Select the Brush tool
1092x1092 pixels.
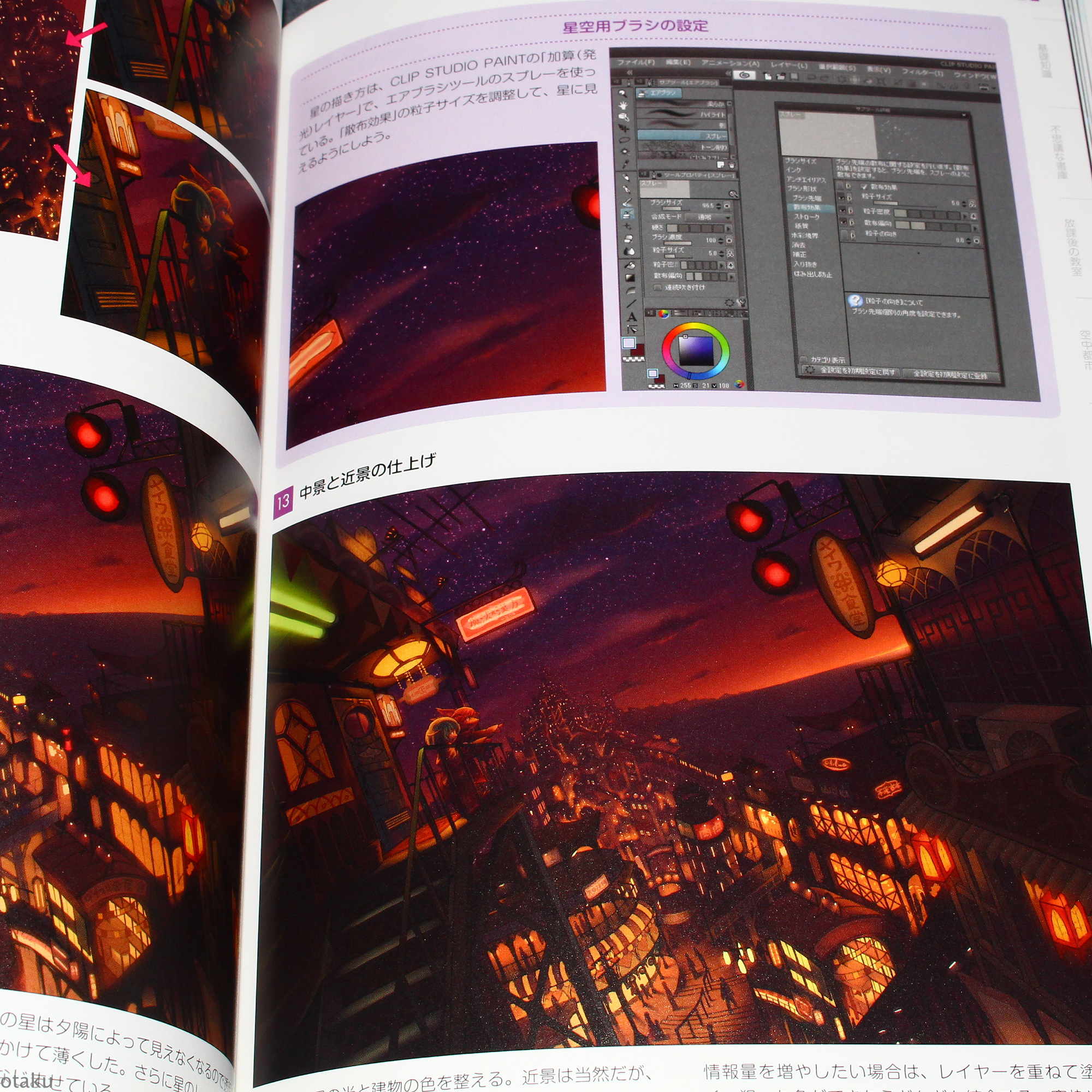(x=626, y=203)
